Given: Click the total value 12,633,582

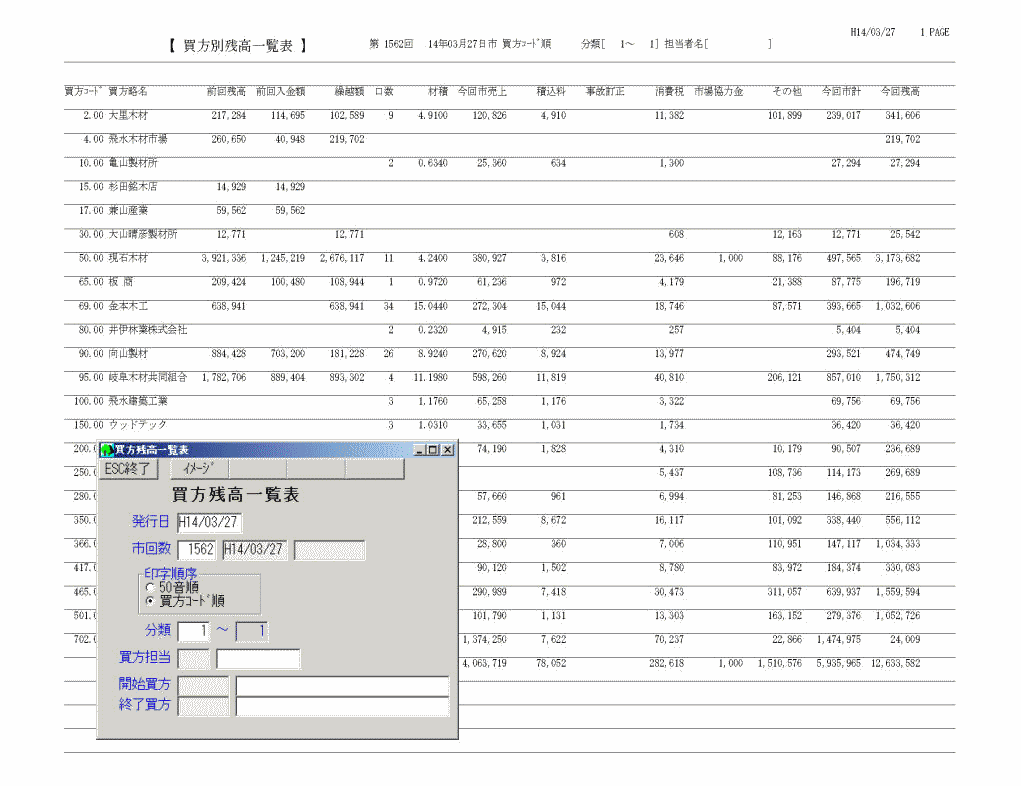Looking at the screenshot, I should tap(895, 664).
